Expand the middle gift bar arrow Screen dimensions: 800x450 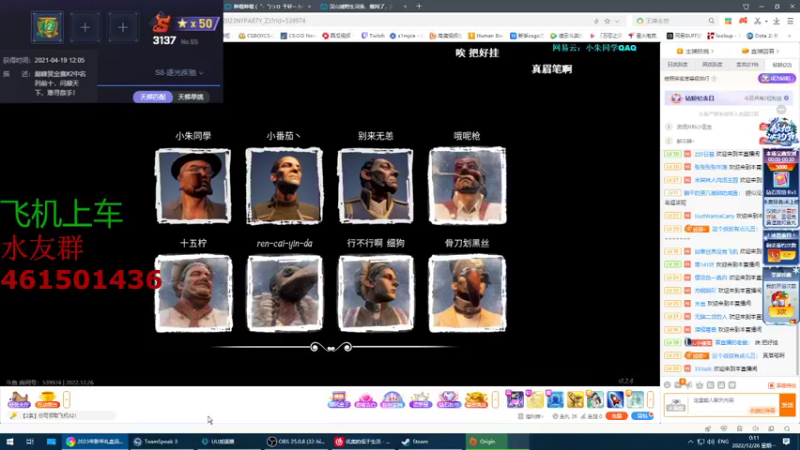click(x=495, y=399)
